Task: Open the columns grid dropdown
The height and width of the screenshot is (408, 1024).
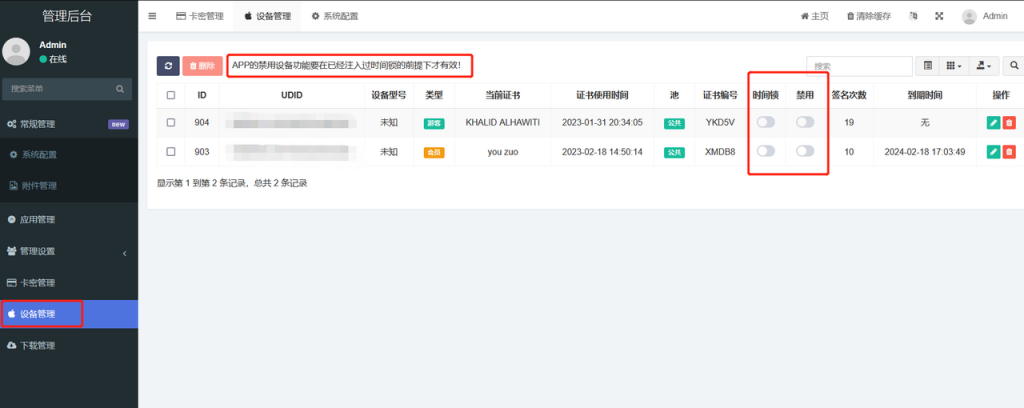Action: pos(956,66)
